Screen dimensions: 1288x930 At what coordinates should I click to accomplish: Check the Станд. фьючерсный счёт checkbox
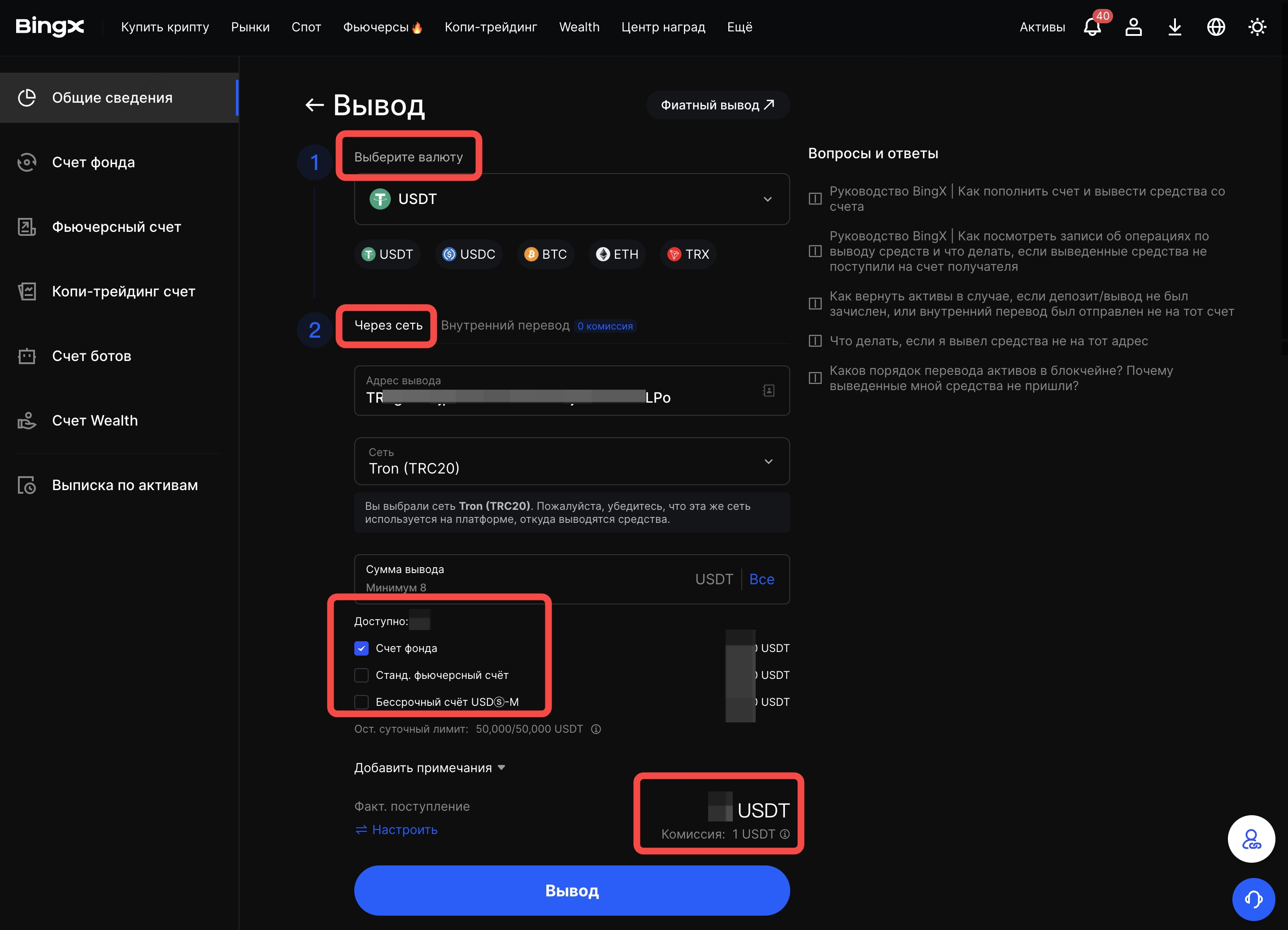[x=361, y=675]
